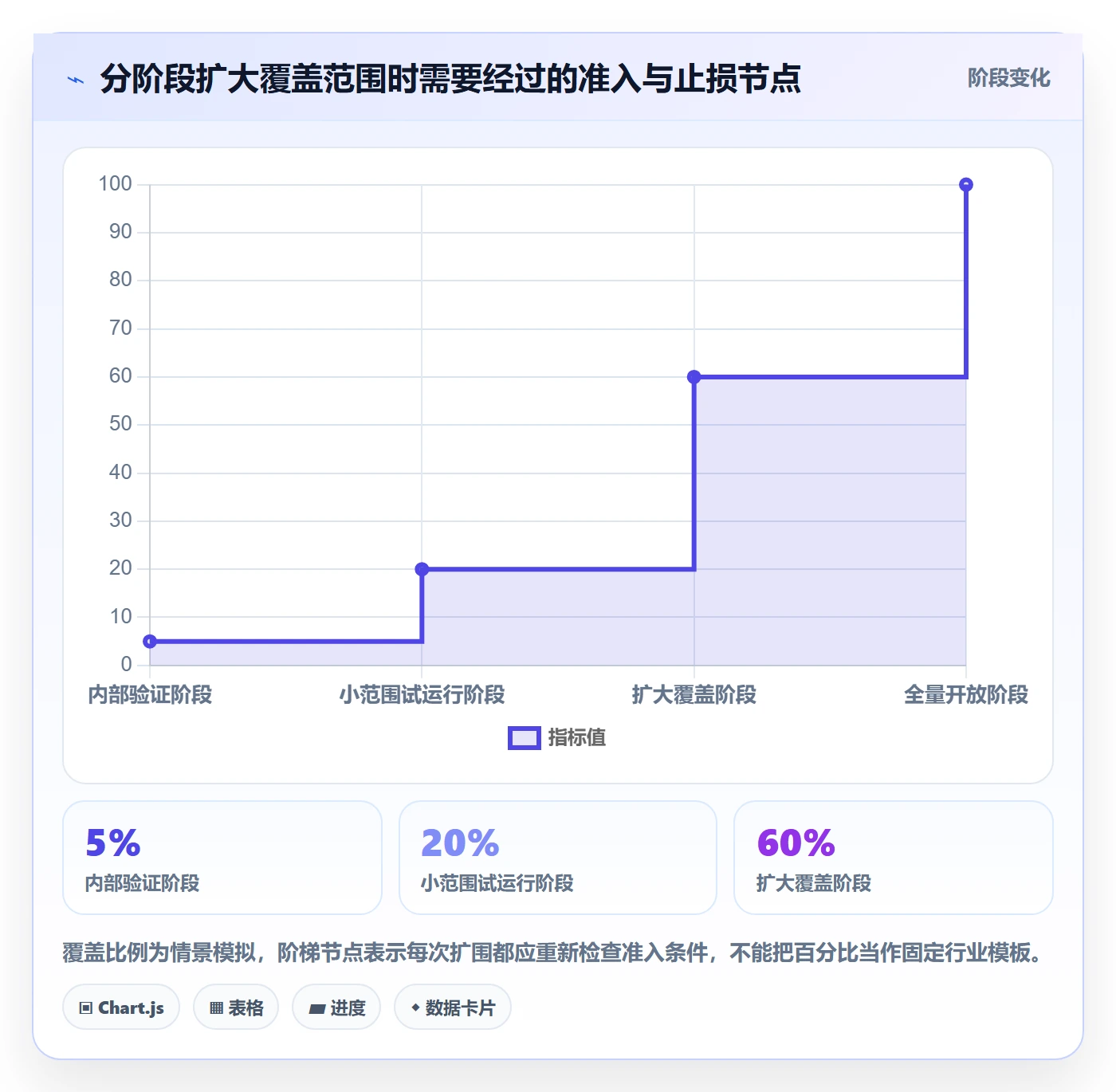1116x1092 pixels.
Task: Click the data point at value 20
Action: [422, 569]
